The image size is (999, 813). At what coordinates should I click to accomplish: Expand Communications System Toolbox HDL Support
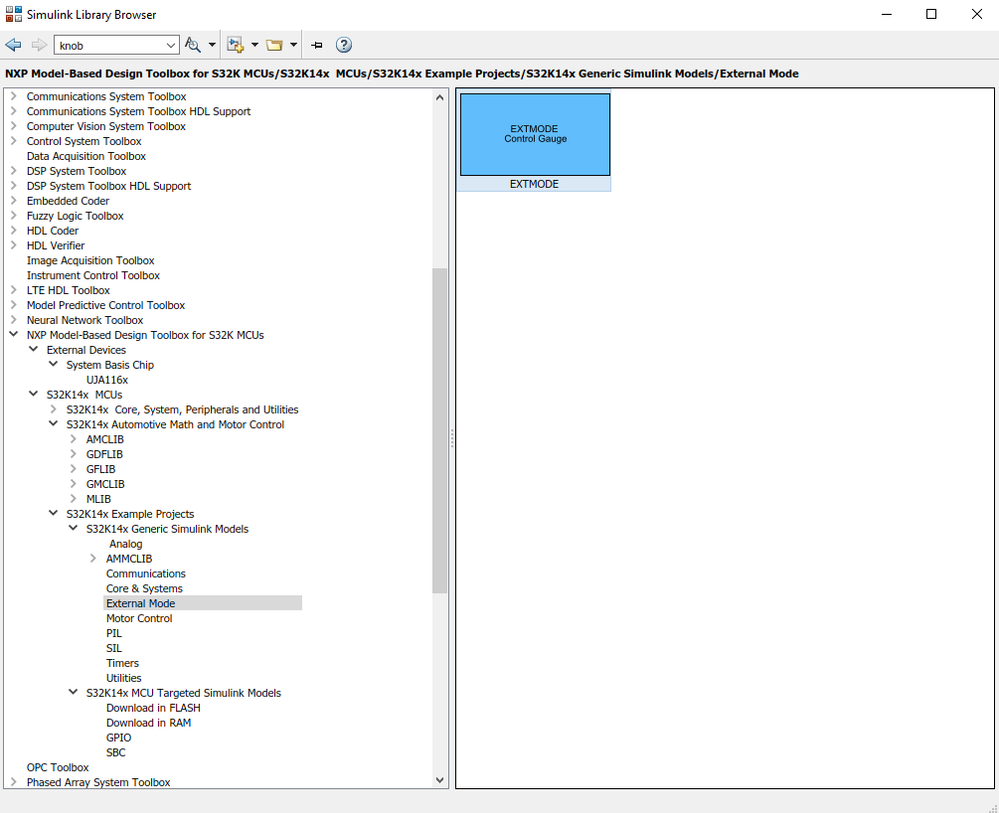tap(14, 111)
